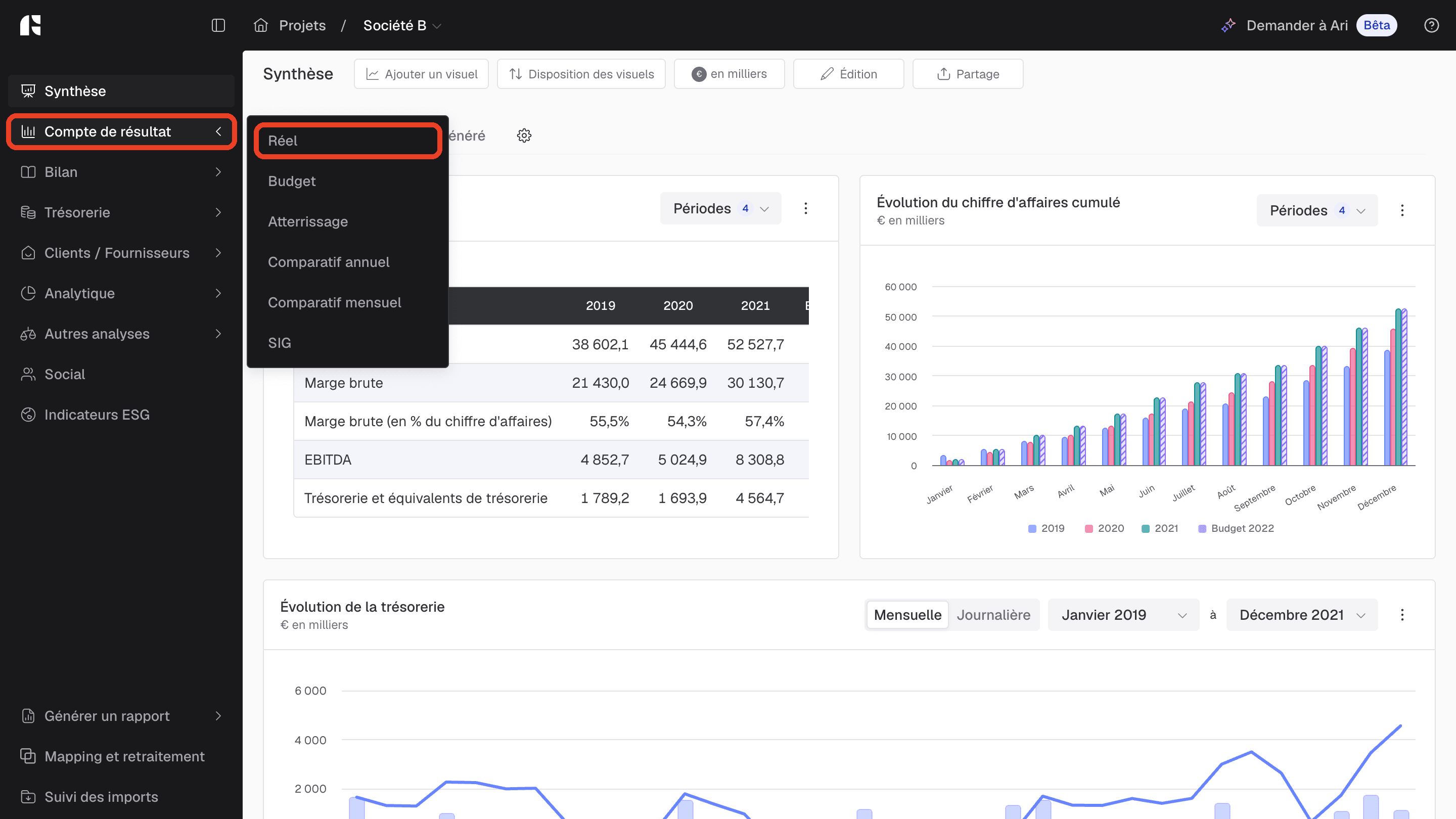1456x819 pixels.
Task: Click the Mapping et retraitement icon
Action: click(28, 756)
